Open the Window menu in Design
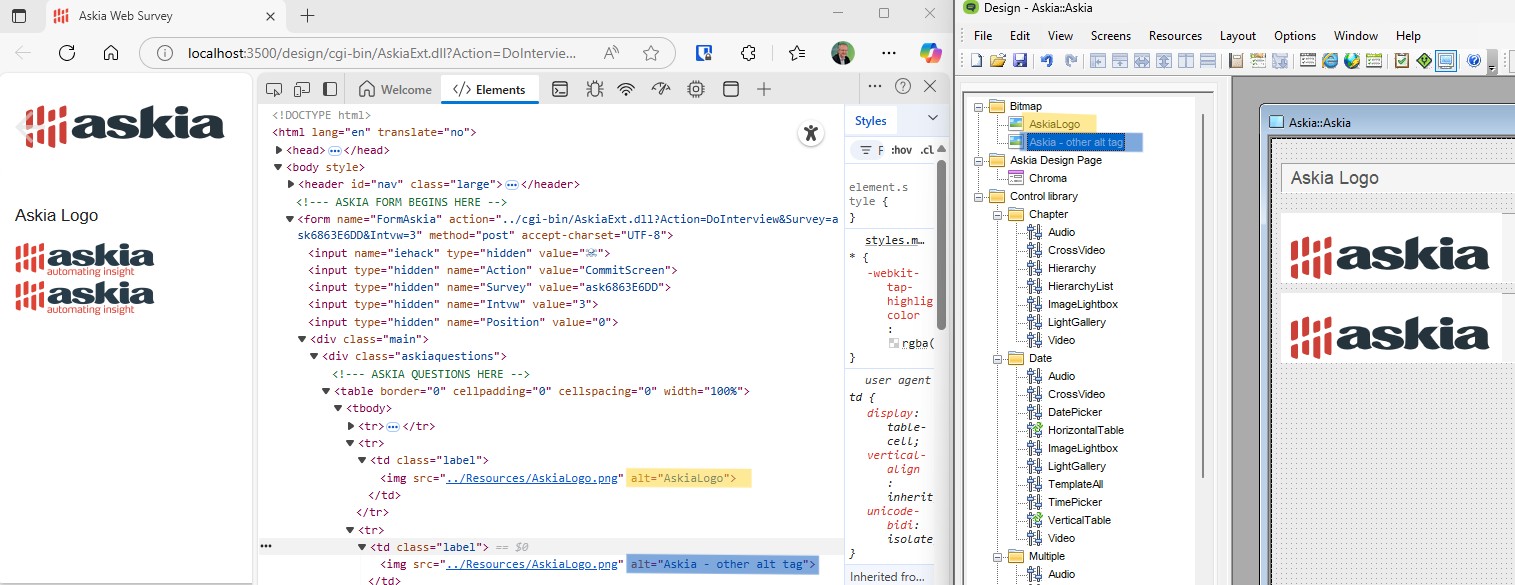The image size is (1515, 585). pos(1356,36)
